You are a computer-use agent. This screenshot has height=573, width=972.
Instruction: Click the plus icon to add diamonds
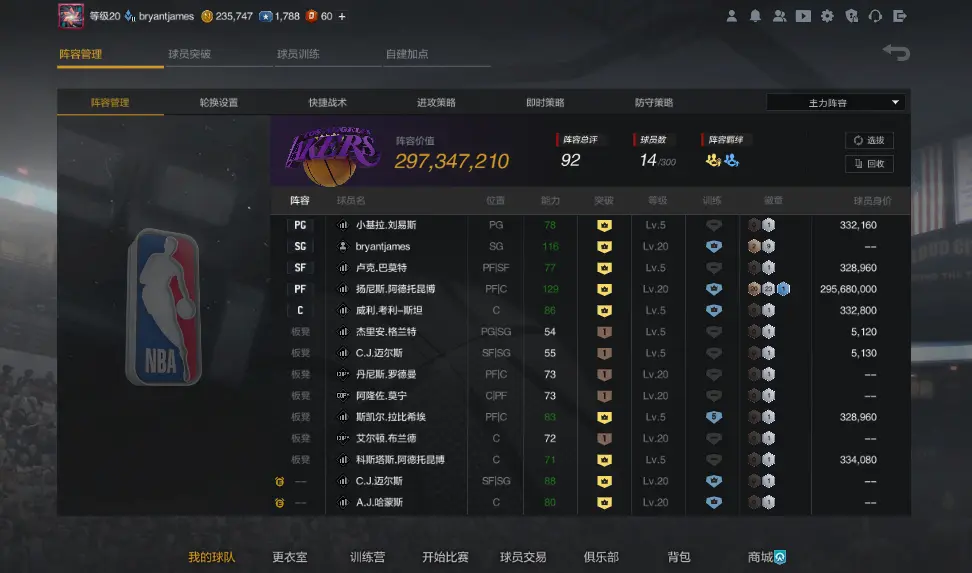(342, 16)
